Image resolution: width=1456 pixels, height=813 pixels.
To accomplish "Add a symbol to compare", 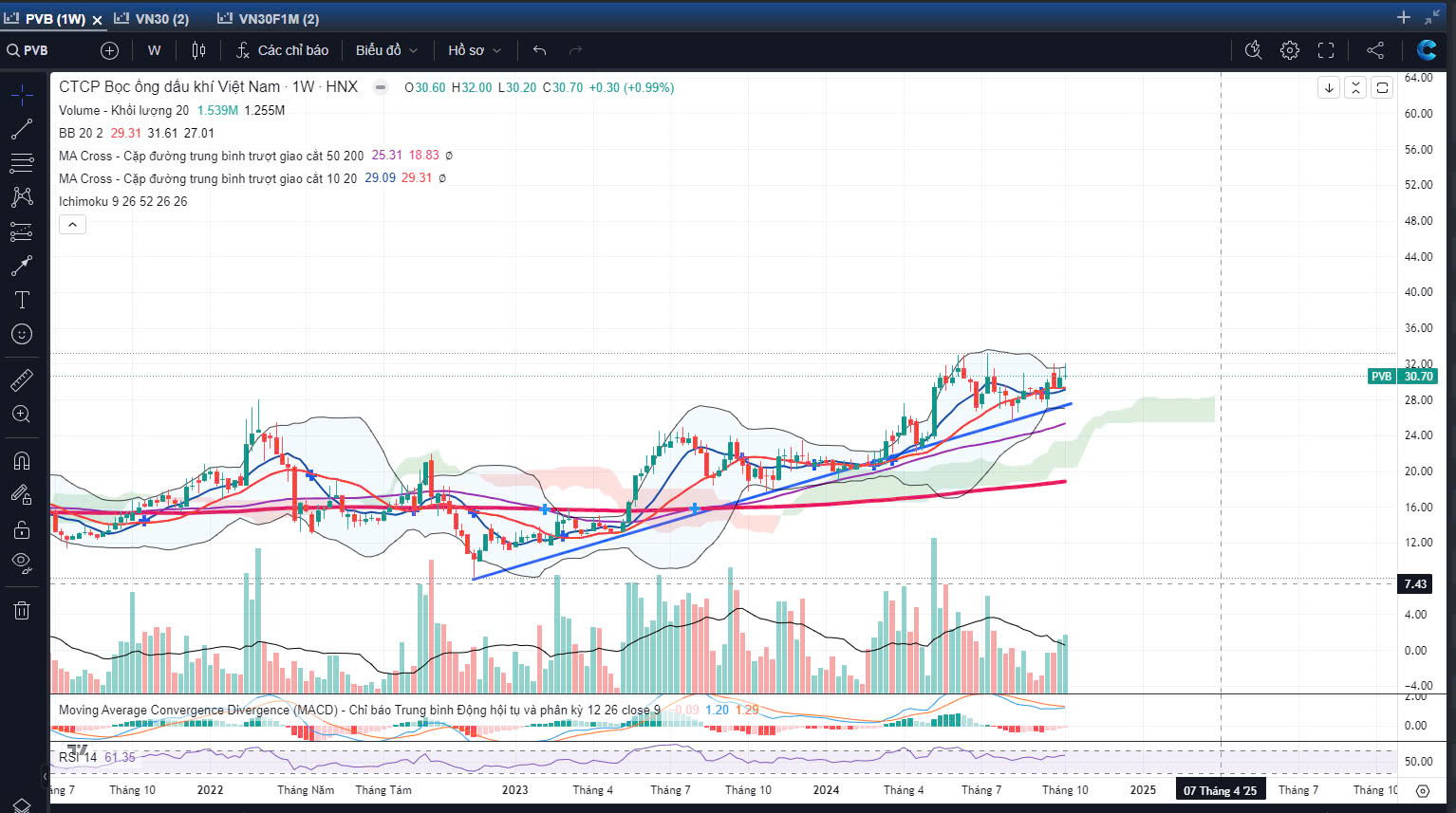I will [x=109, y=50].
